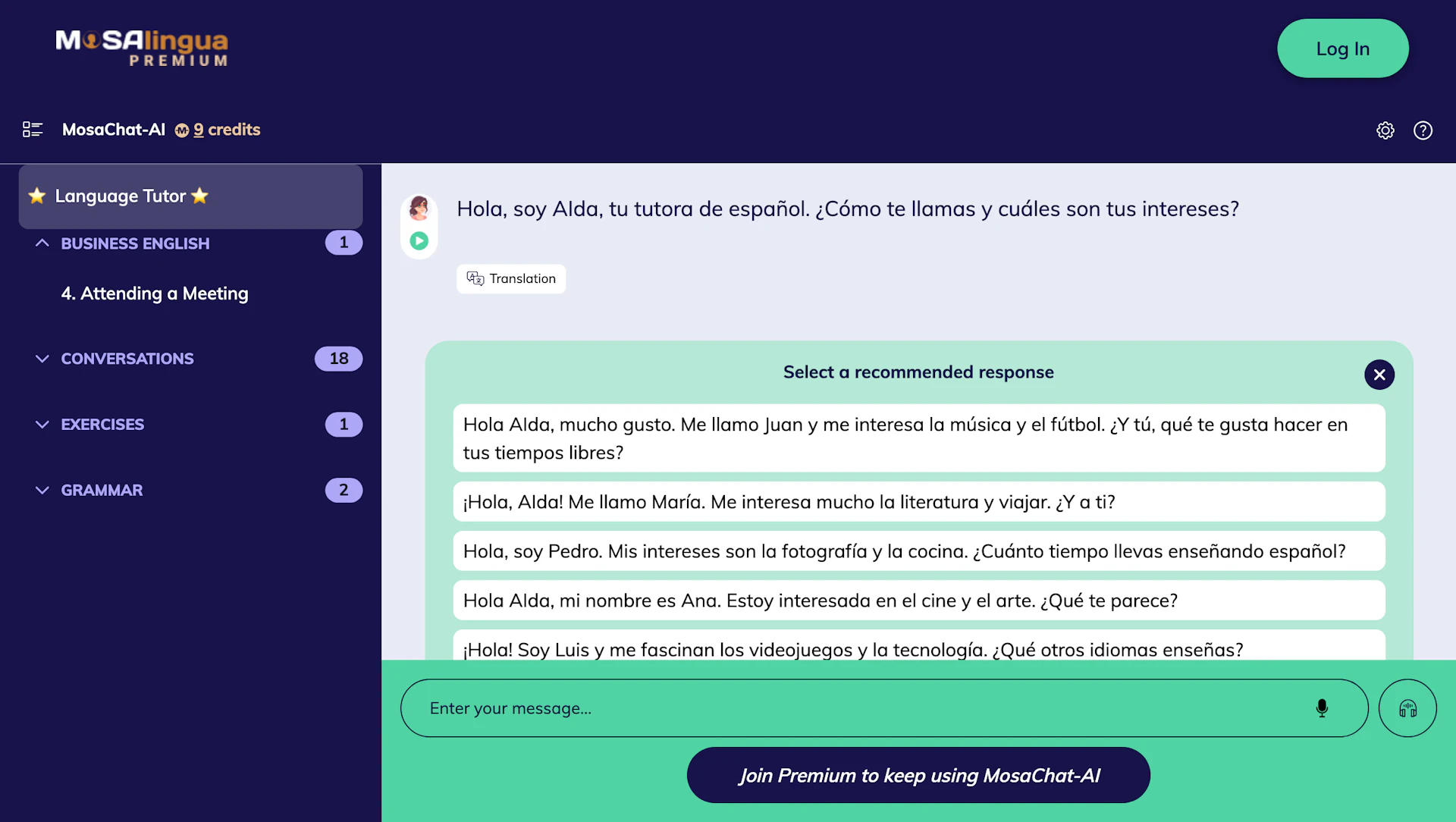Open lesson 4. Attending a Meeting

pos(155,293)
